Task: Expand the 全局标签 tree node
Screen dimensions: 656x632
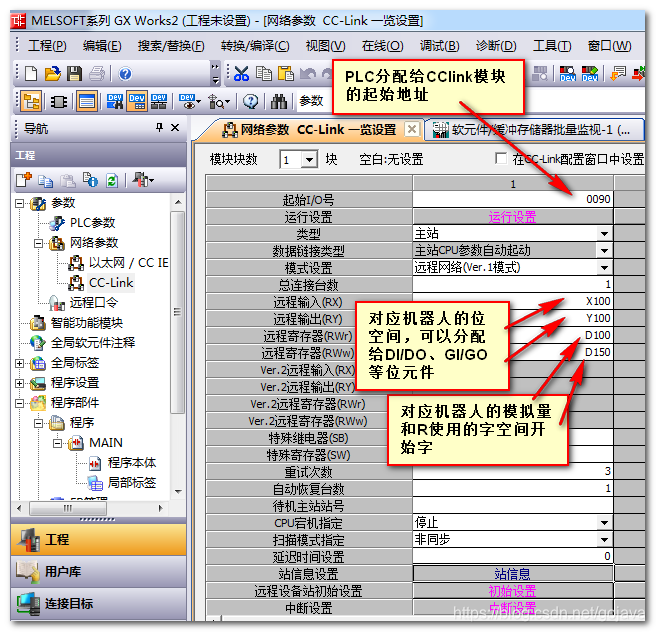Action: point(19,363)
